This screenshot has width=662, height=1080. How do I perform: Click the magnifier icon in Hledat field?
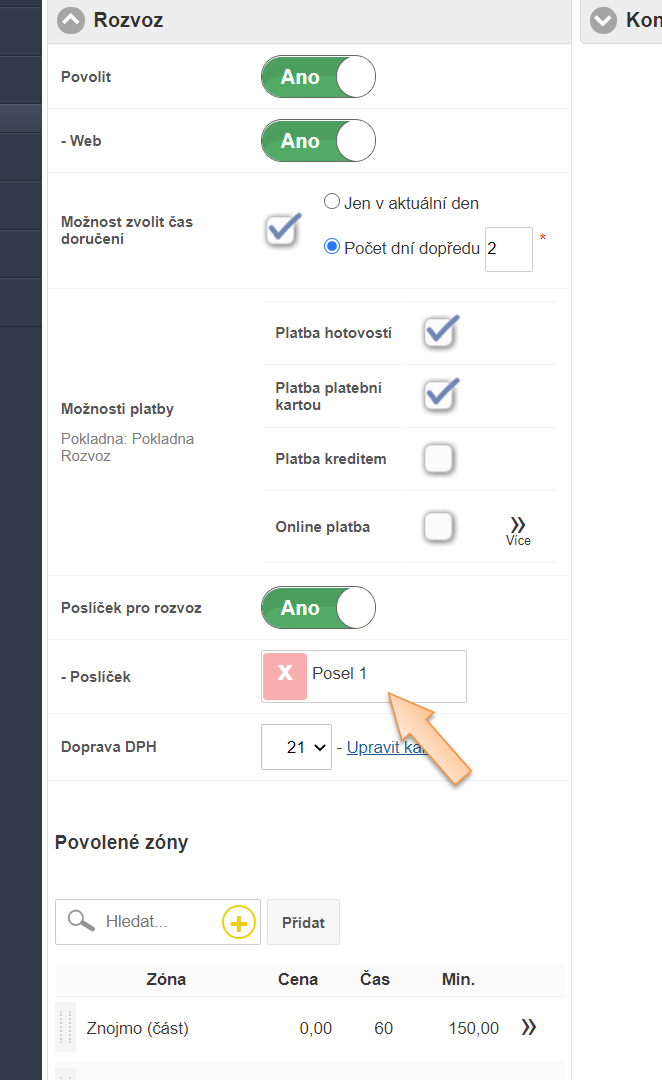pos(81,921)
